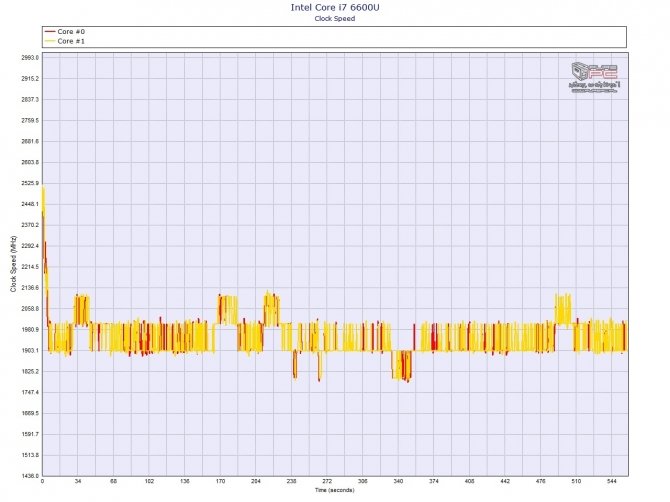Screen dimensions: 670x502
Task: Click the chart title Intel Core i7 6600U
Action: [x=335, y=7]
